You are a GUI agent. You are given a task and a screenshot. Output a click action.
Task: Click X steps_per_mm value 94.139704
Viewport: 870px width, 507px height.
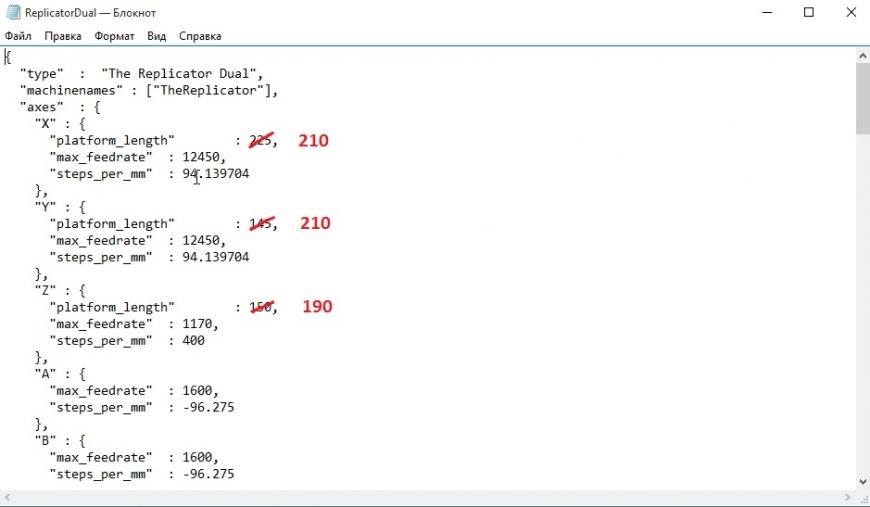pos(216,174)
